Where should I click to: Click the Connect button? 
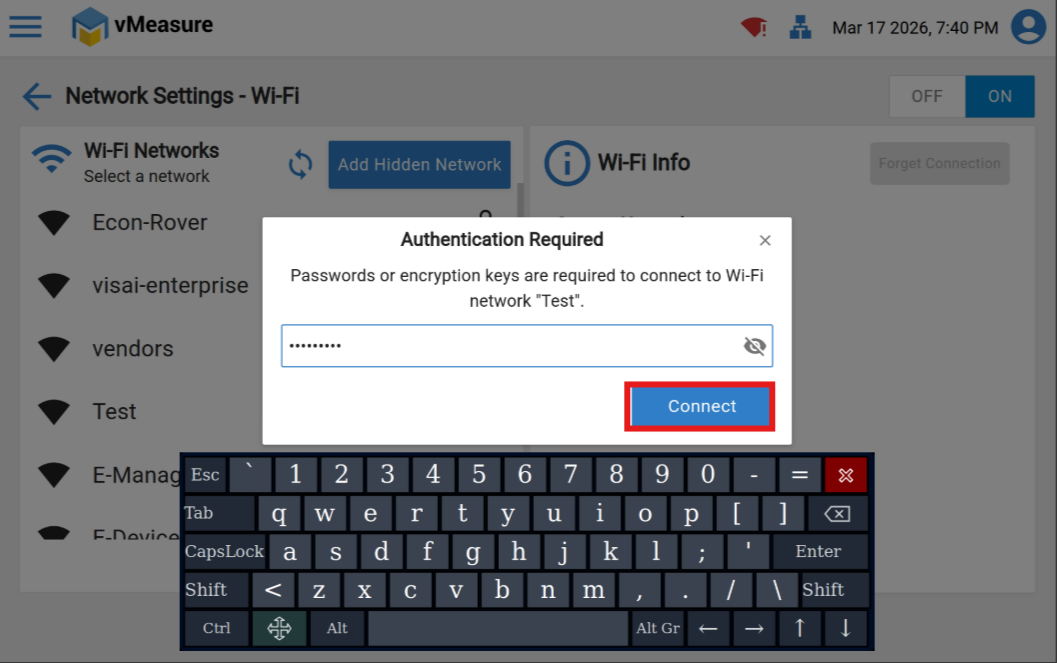click(x=702, y=406)
